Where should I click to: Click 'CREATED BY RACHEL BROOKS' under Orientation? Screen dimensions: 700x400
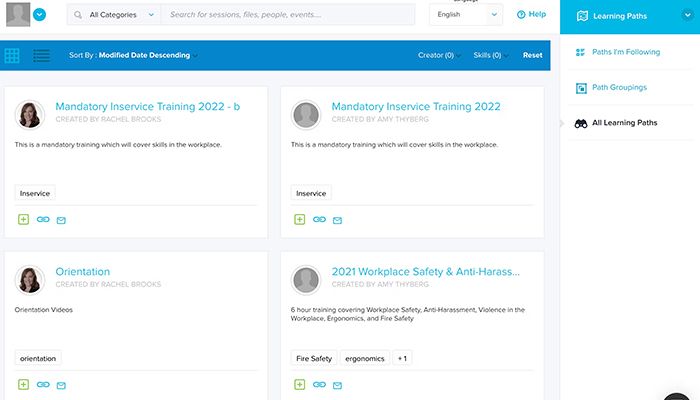pyautogui.click(x=108, y=284)
